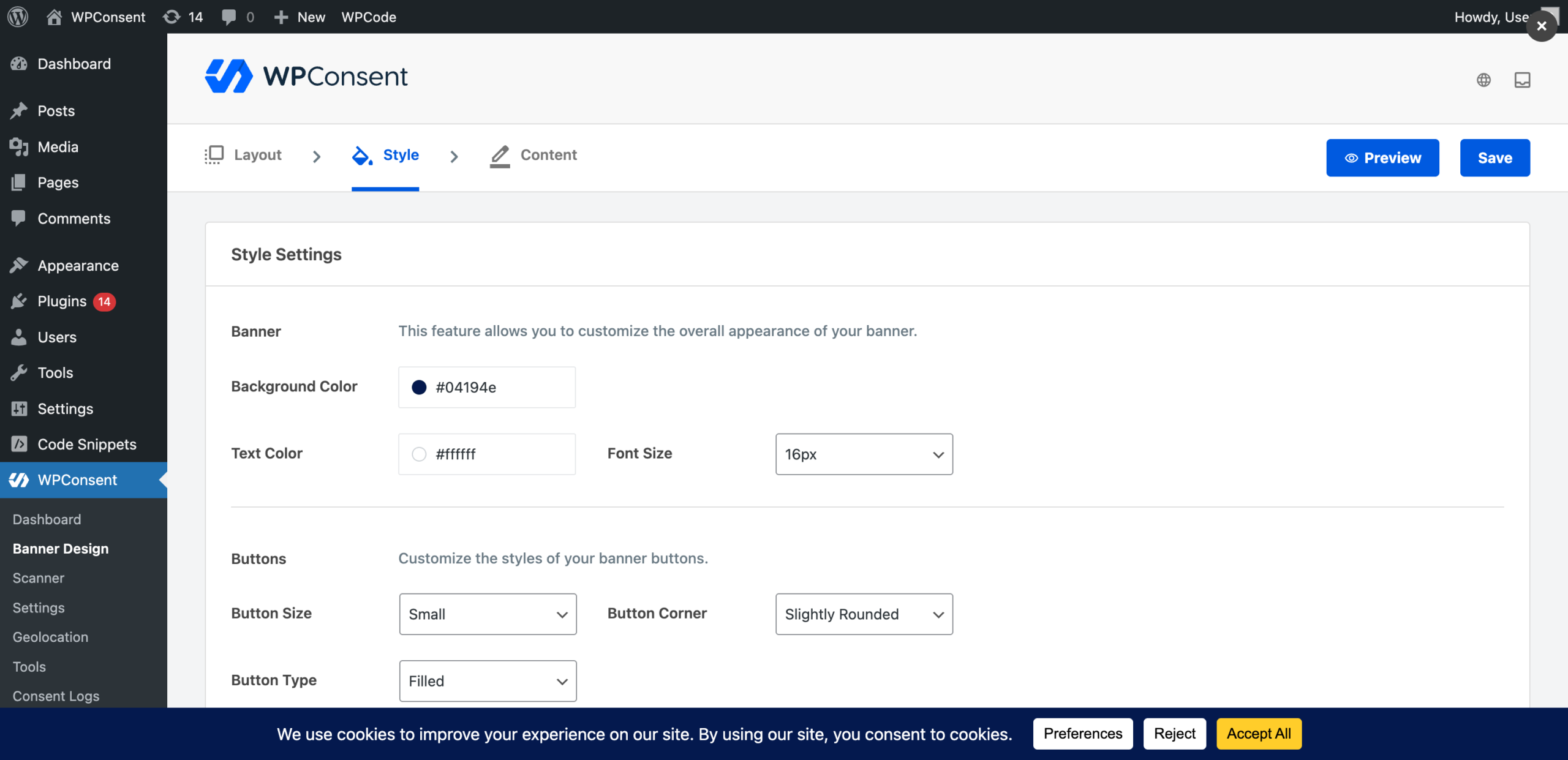
Task: Click the Preview button
Action: pyautogui.click(x=1382, y=157)
